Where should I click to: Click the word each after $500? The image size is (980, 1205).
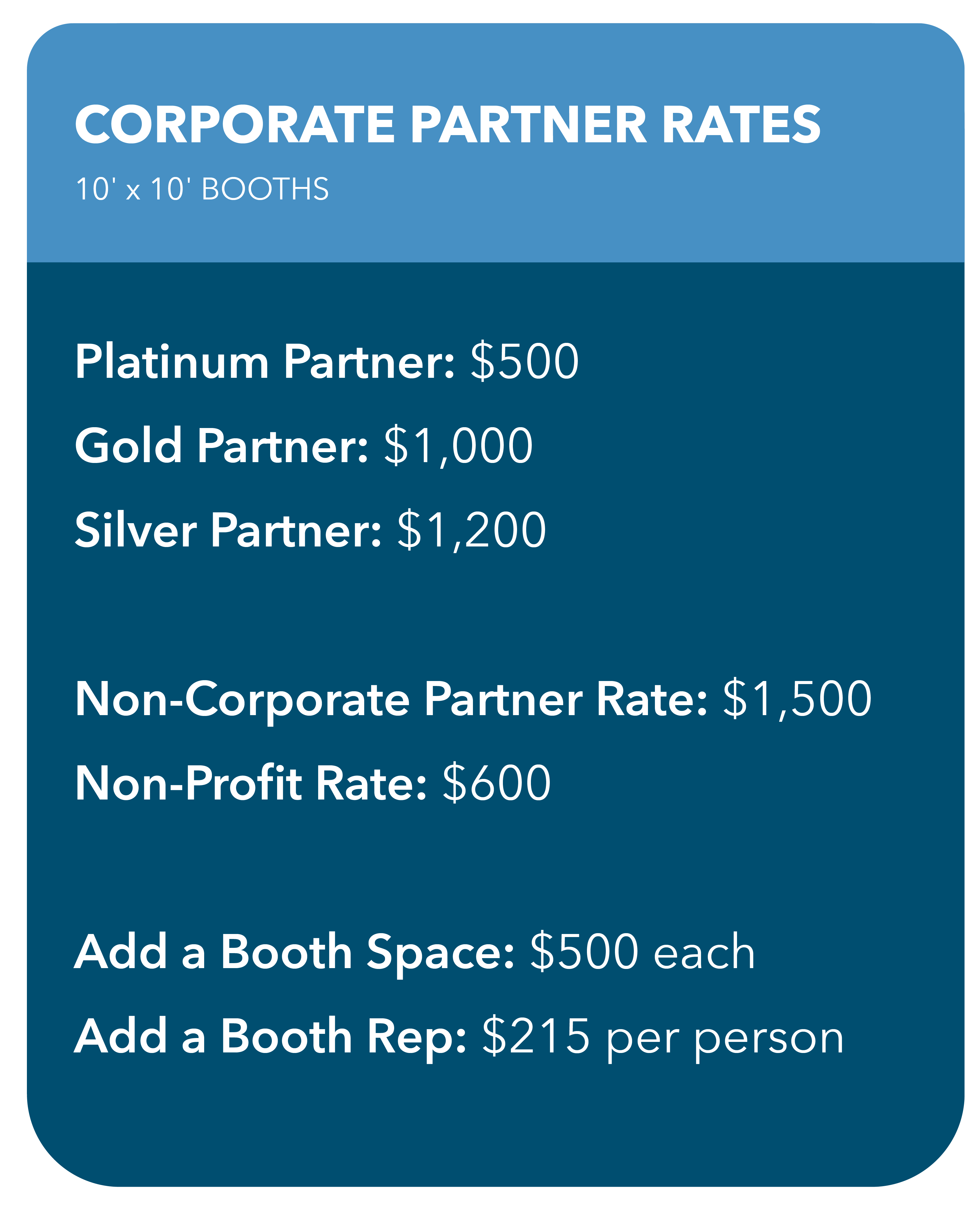click(x=704, y=953)
